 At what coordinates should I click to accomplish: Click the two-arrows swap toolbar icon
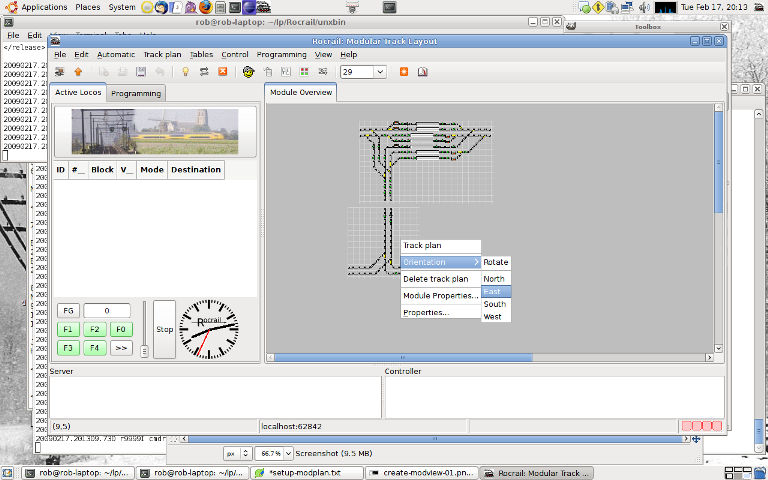(204, 72)
